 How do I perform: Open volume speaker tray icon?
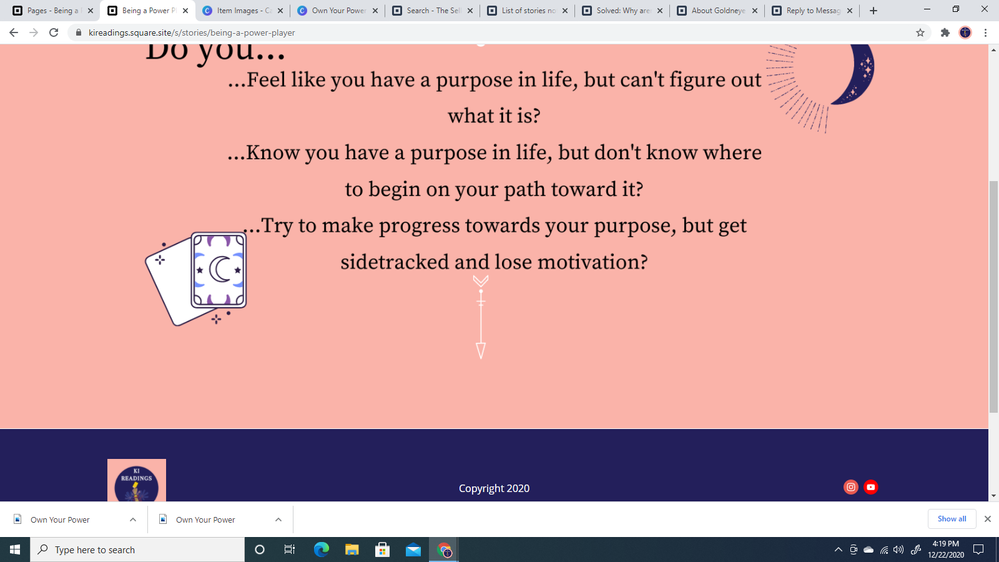point(898,549)
